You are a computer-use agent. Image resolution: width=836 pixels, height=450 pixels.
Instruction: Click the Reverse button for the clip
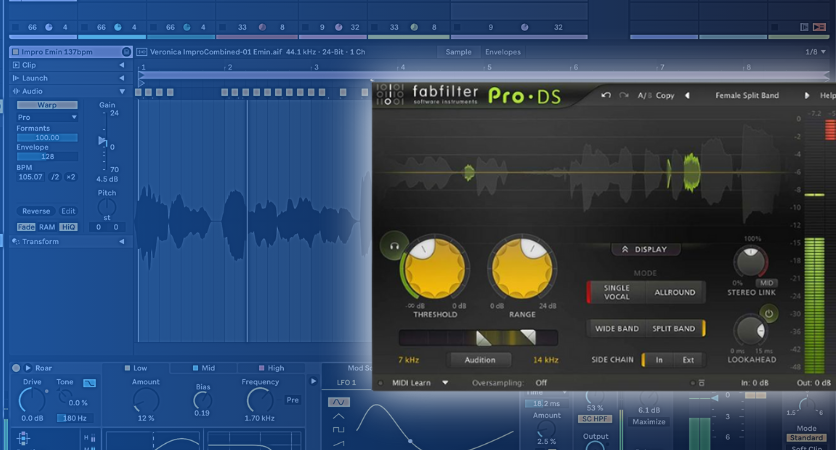pos(36,211)
